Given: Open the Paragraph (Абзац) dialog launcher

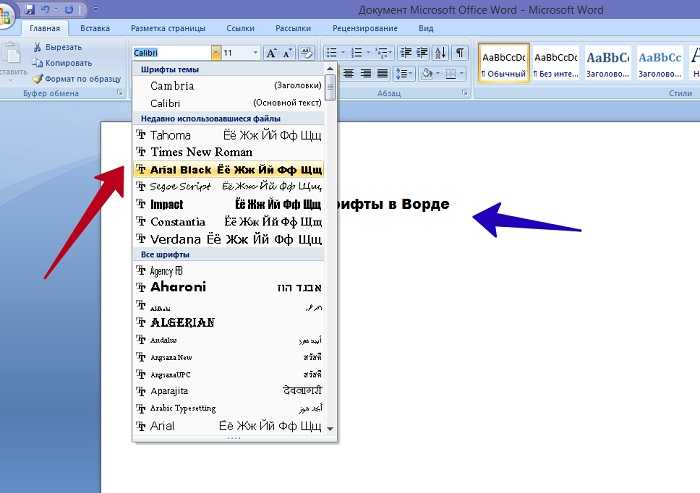Looking at the screenshot, I should pos(465,93).
